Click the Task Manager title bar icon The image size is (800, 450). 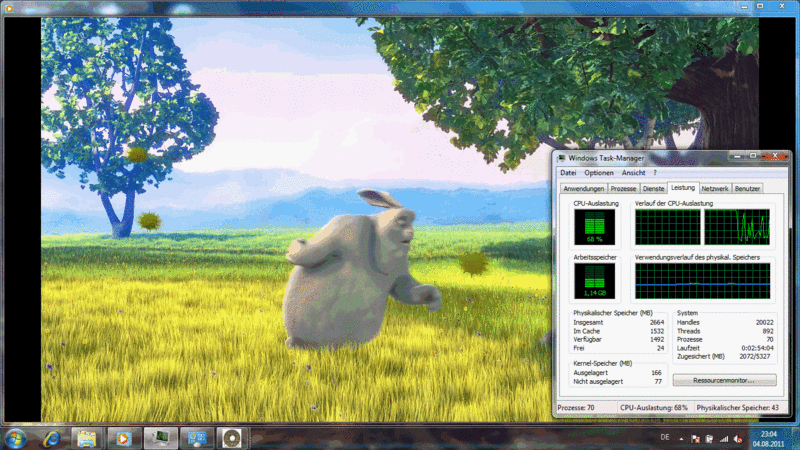561,158
